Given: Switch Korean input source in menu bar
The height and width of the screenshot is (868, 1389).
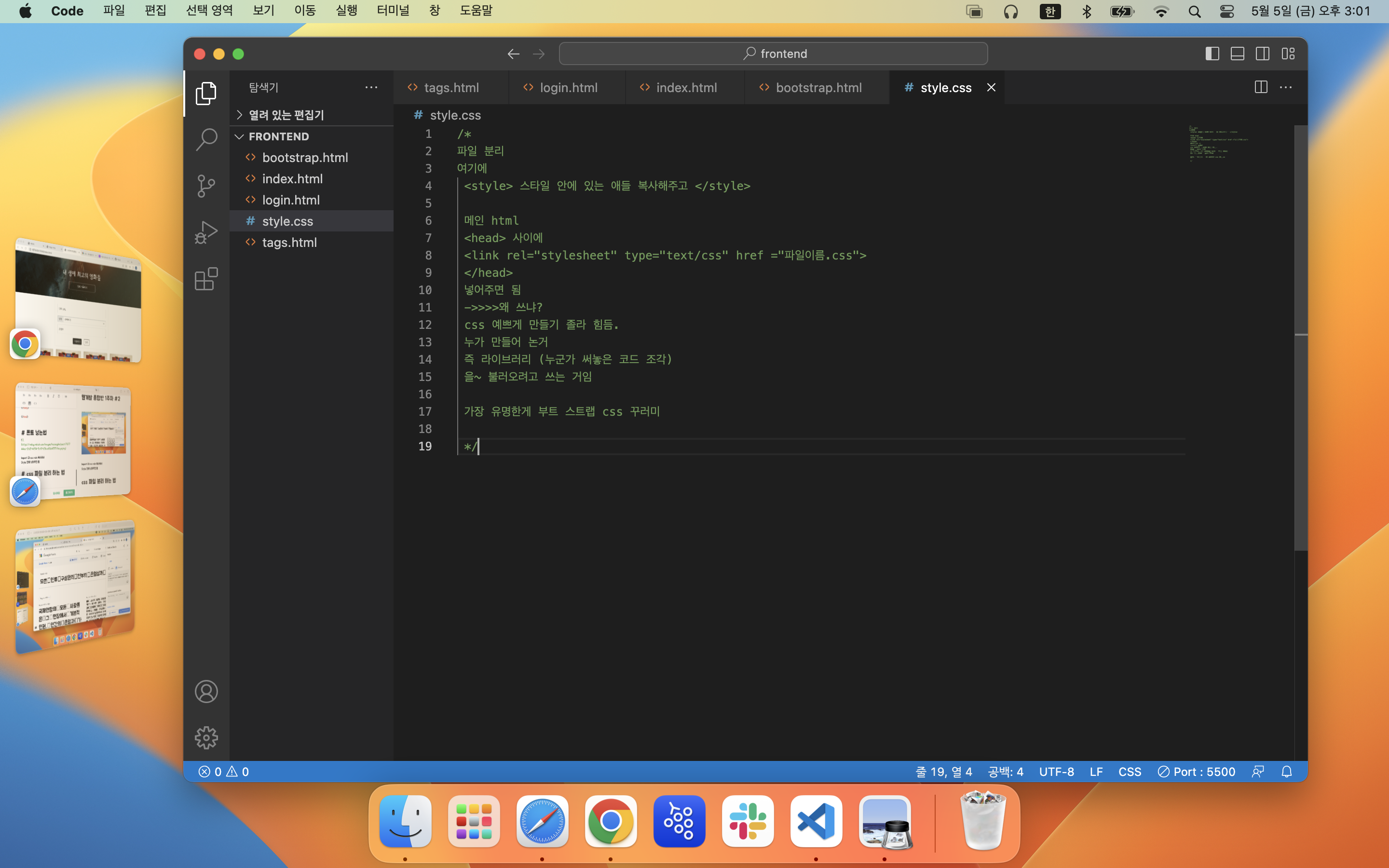Looking at the screenshot, I should click(1050, 12).
